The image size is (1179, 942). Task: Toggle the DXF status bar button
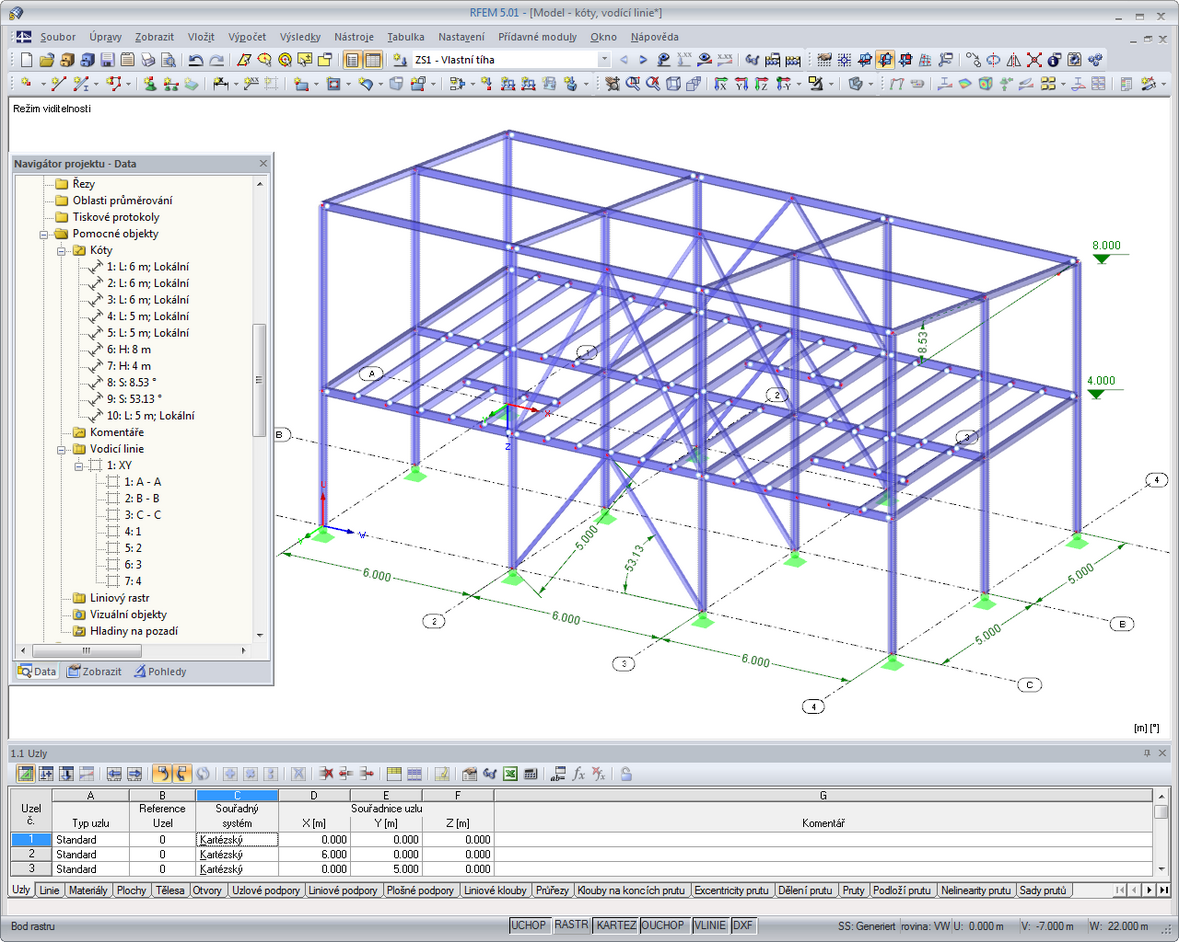742,925
